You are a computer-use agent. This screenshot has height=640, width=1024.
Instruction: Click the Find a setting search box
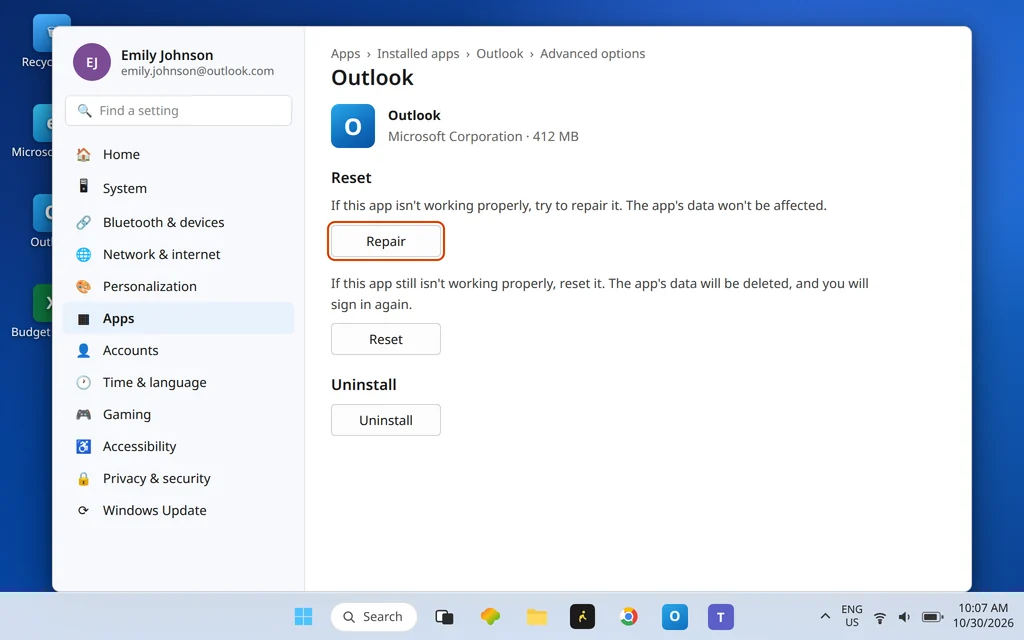(x=178, y=110)
